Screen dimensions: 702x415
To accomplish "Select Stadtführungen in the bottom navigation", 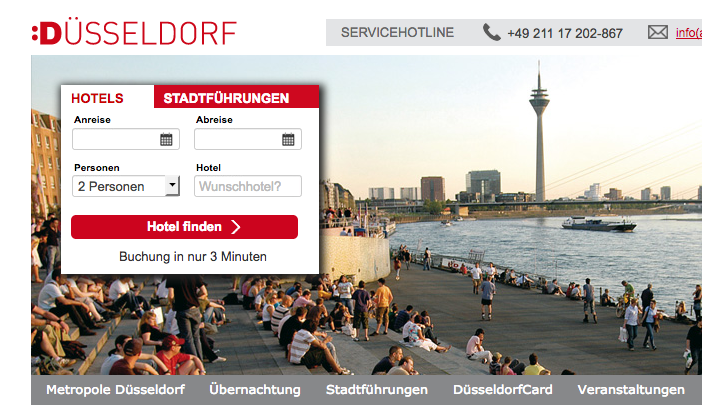I will coord(377,390).
